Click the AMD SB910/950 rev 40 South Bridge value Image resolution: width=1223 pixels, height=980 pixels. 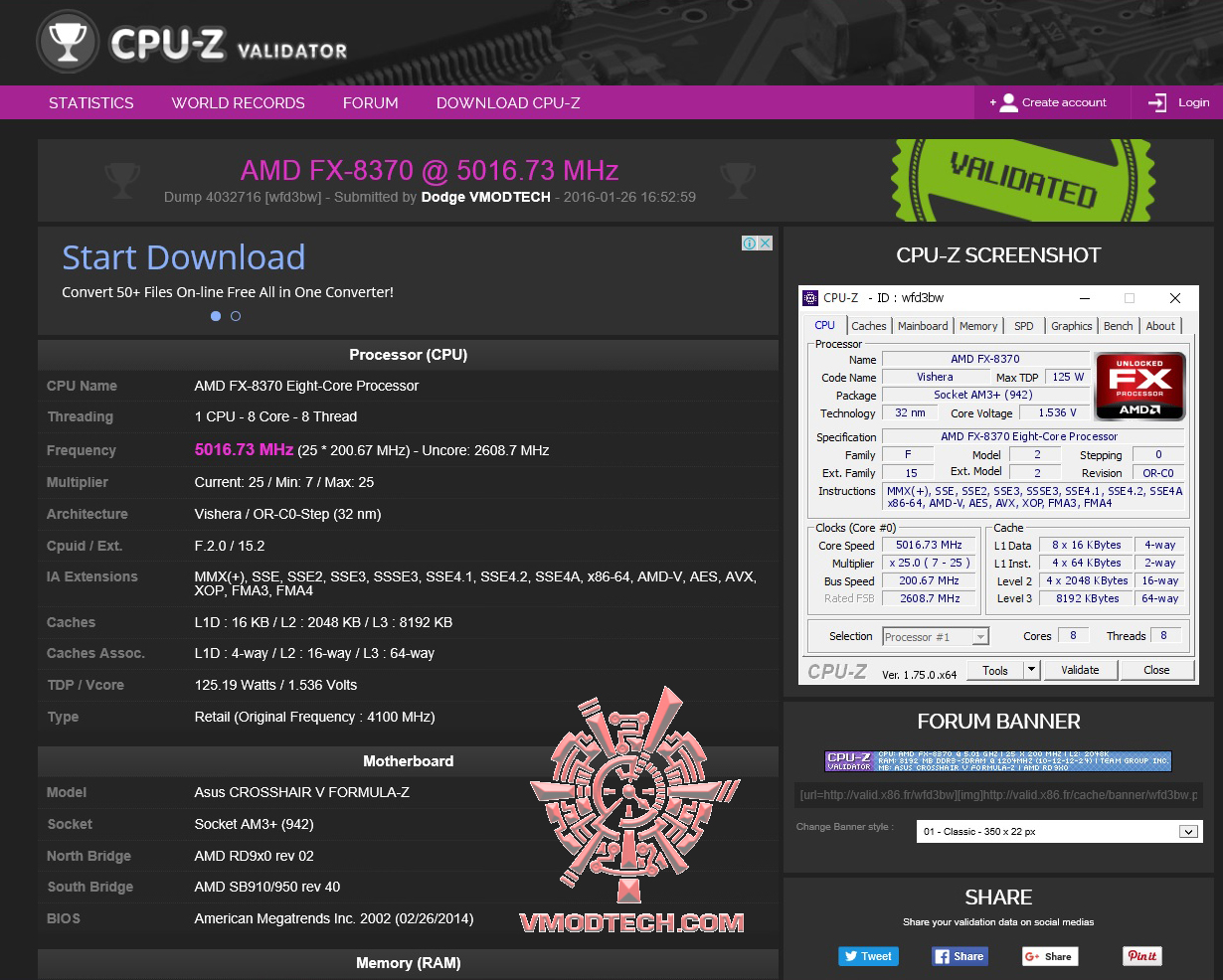267,887
